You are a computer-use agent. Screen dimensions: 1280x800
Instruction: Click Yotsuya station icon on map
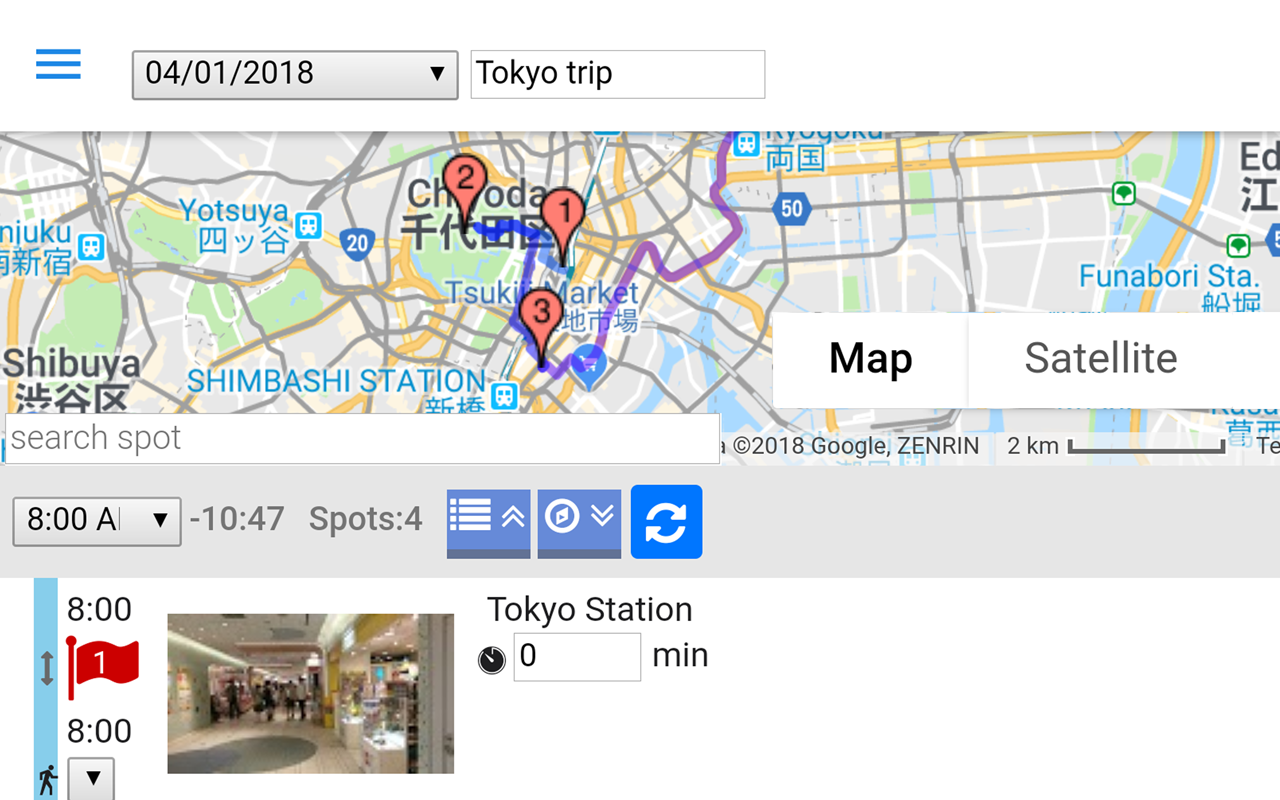point(308,225)
